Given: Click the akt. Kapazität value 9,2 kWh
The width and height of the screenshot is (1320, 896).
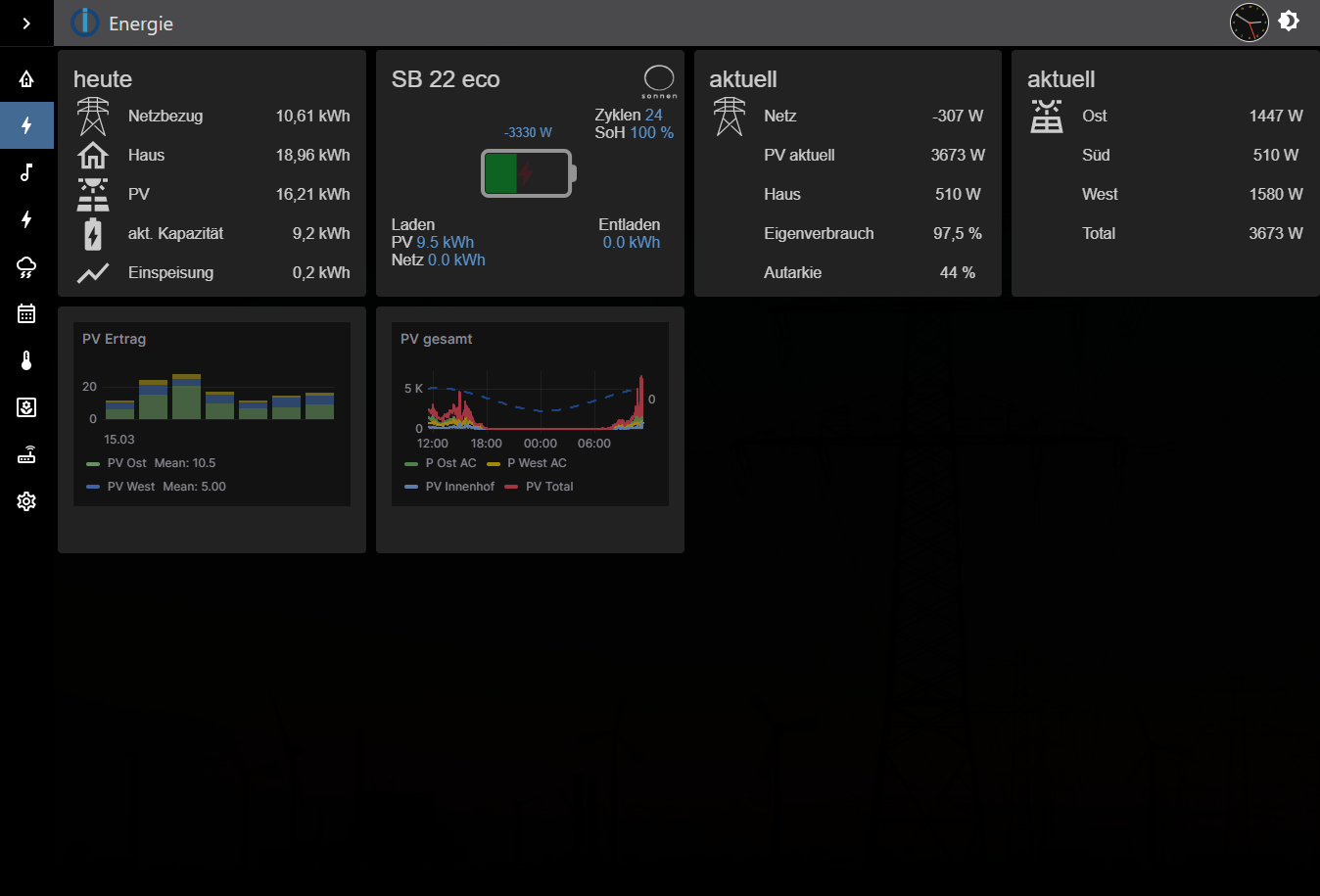Looking at the screenshot, I should pos(321,233).
